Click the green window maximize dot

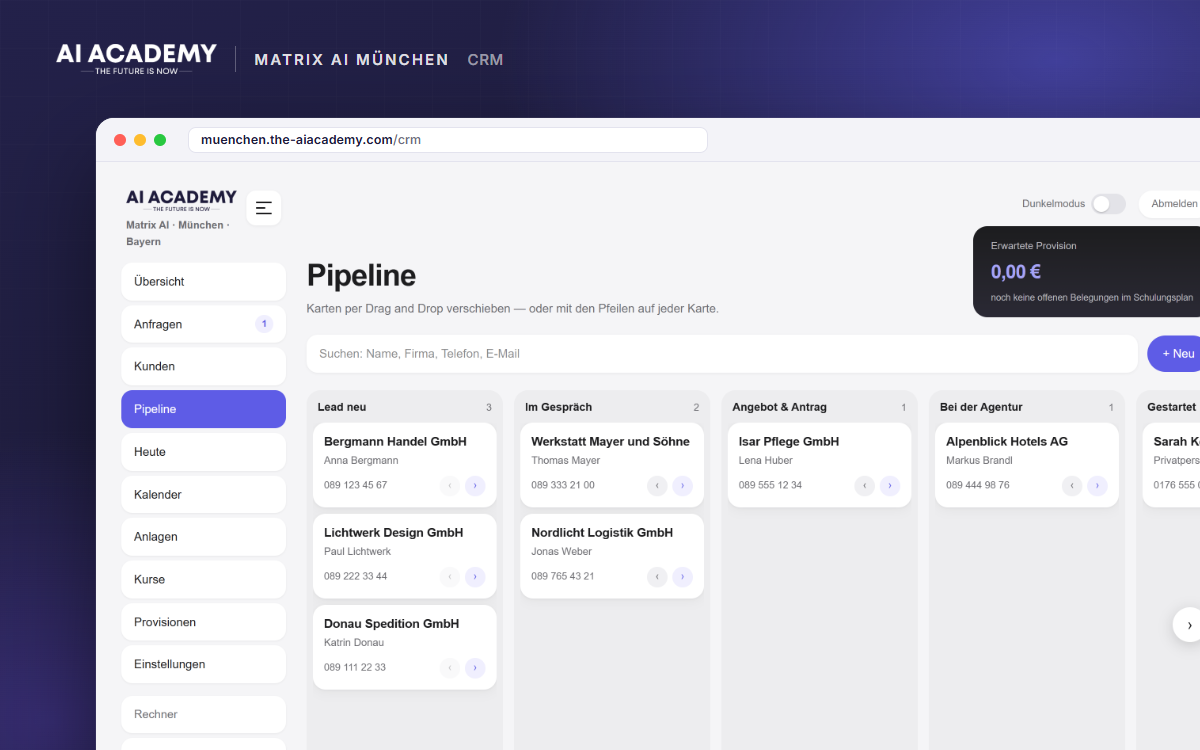tap(160, 140)
